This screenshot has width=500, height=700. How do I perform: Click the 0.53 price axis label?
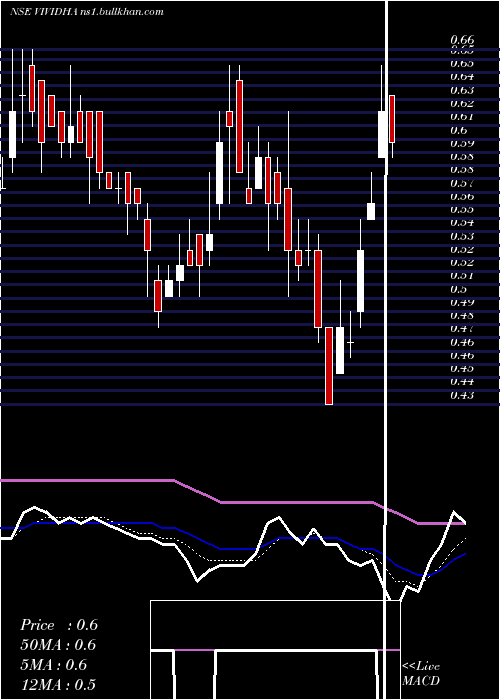(x=462, y=236)
